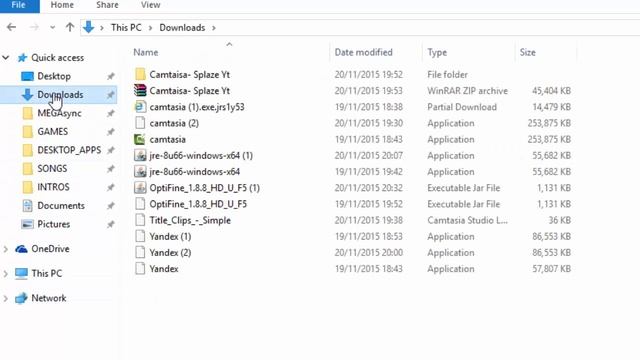Viewport: 640px width, 360px height.
Task: Select the camtasia (1).exe.jrs1y53 partial download icon
Action: 140,107
